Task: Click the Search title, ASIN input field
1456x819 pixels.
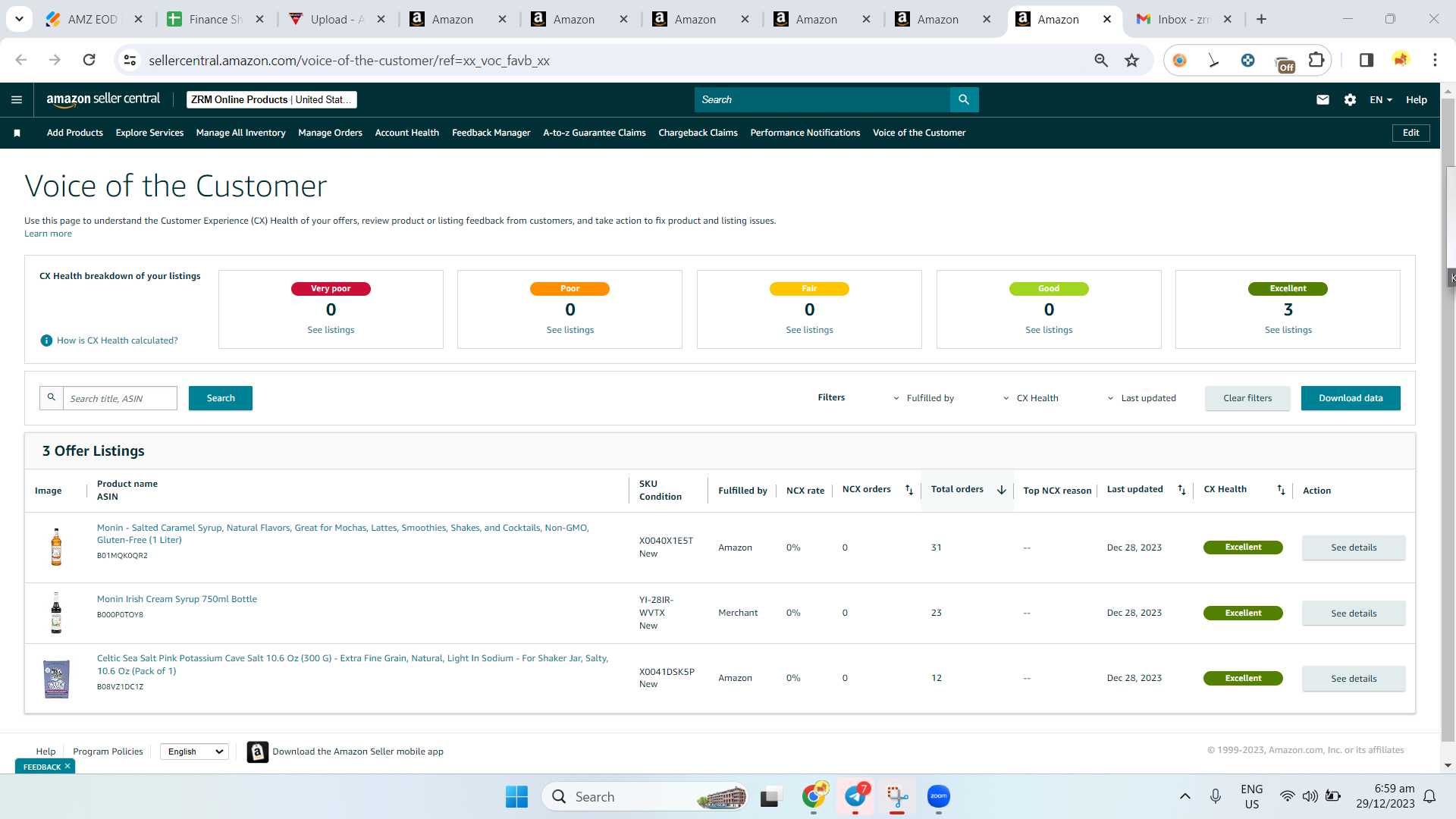Action: tap(120, 398)
